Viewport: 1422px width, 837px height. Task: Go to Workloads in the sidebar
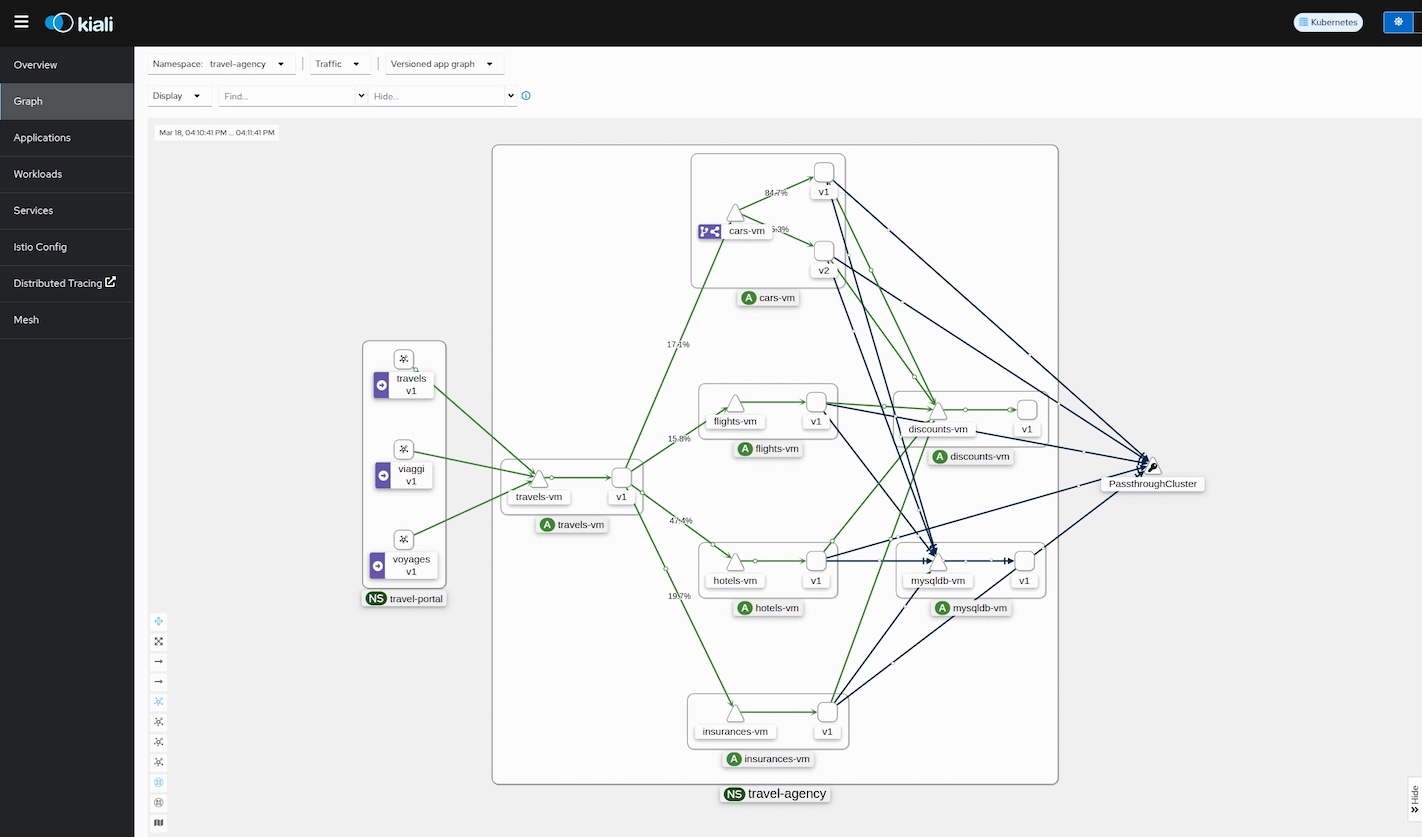coord(38,174)
